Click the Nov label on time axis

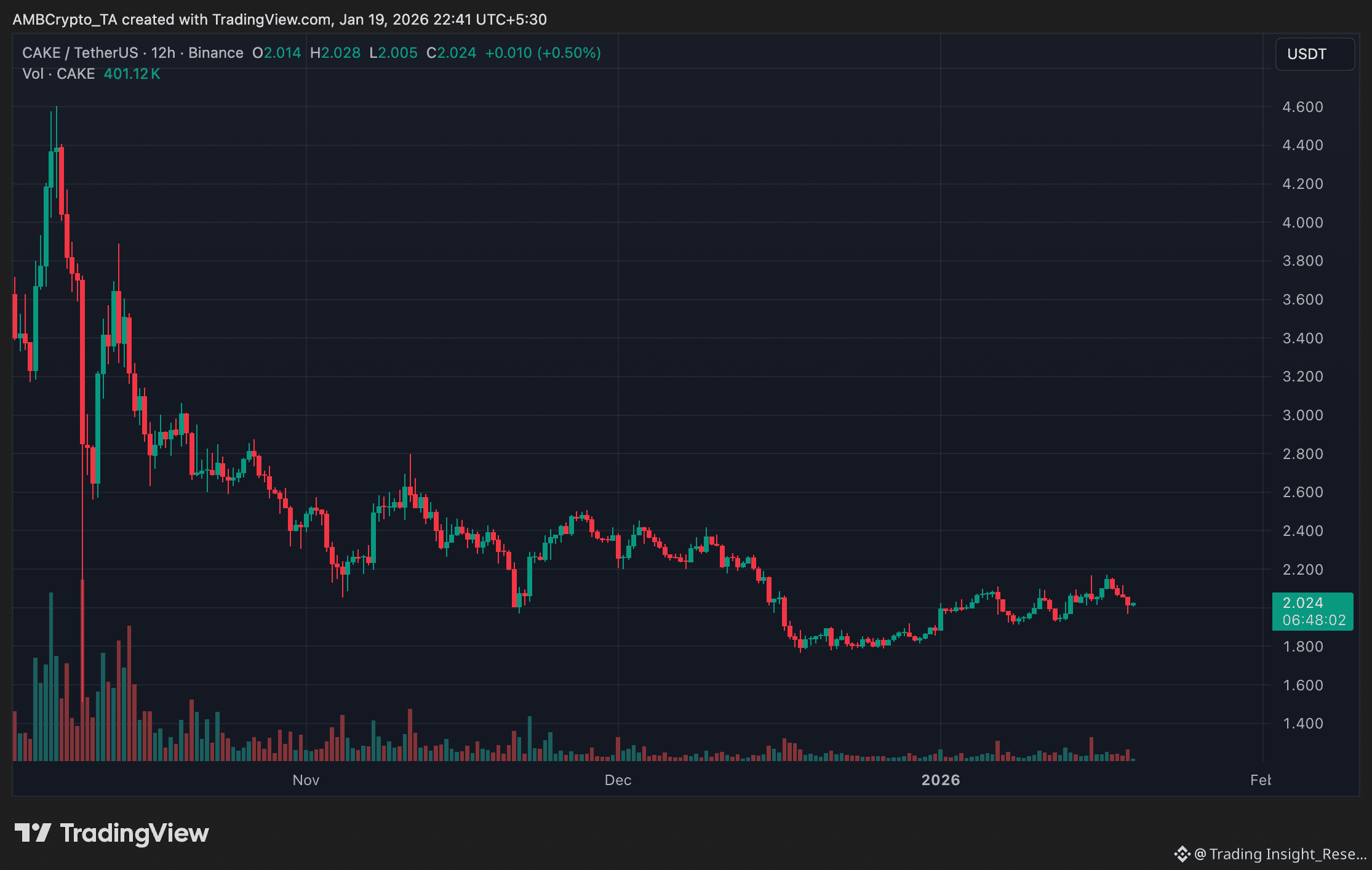point(306,780)
